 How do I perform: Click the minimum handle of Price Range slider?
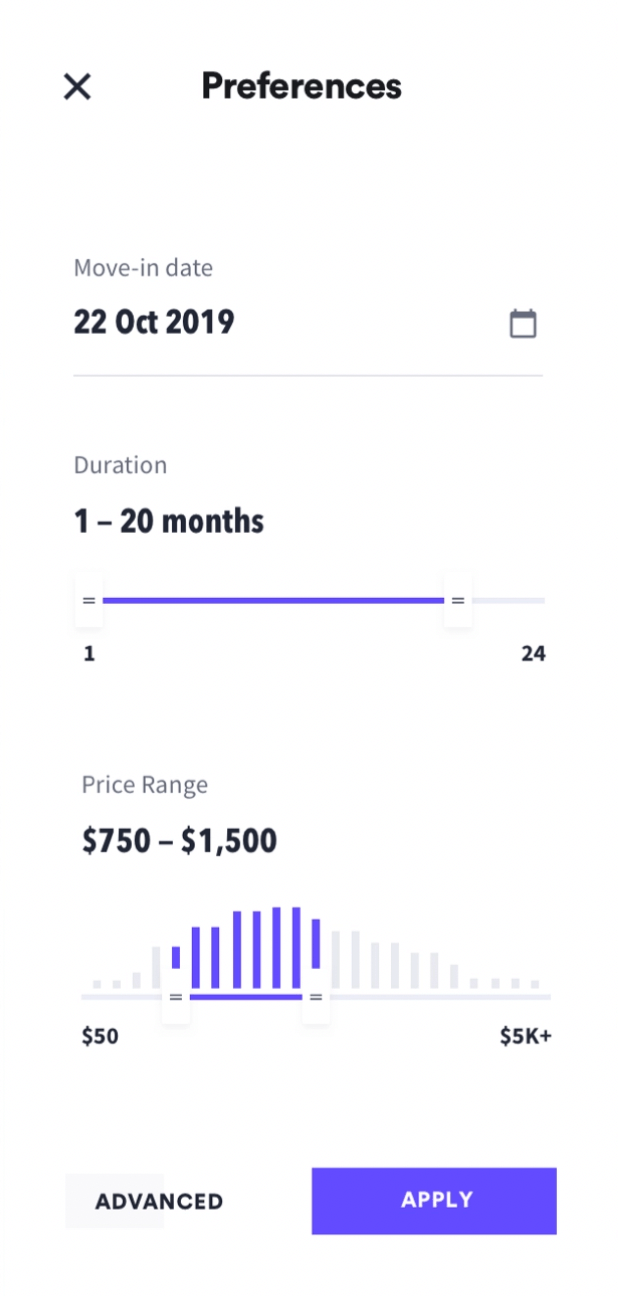pos(176,997)
